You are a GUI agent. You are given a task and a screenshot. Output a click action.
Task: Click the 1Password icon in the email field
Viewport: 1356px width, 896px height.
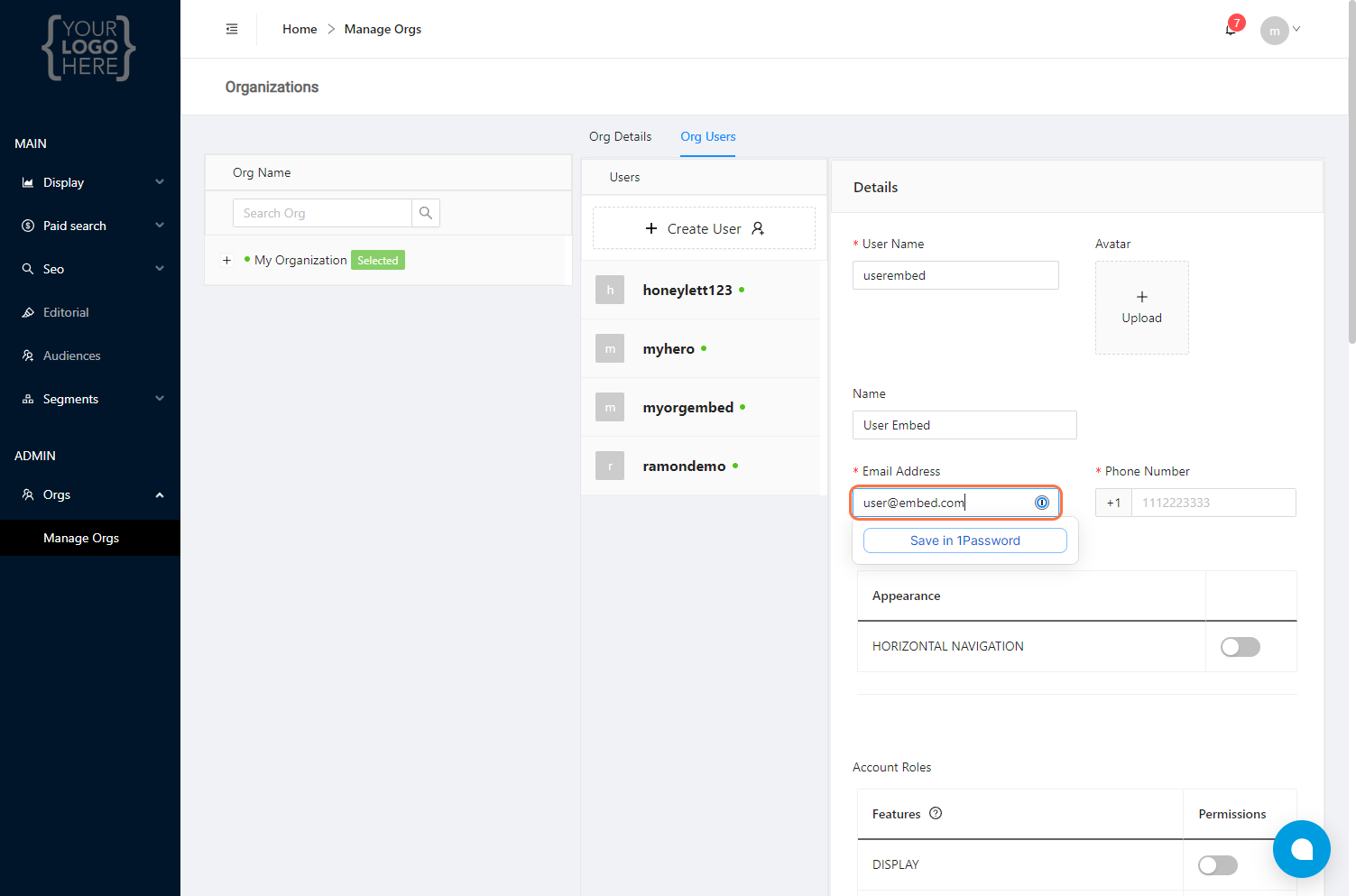click(x=1042, y=503)
